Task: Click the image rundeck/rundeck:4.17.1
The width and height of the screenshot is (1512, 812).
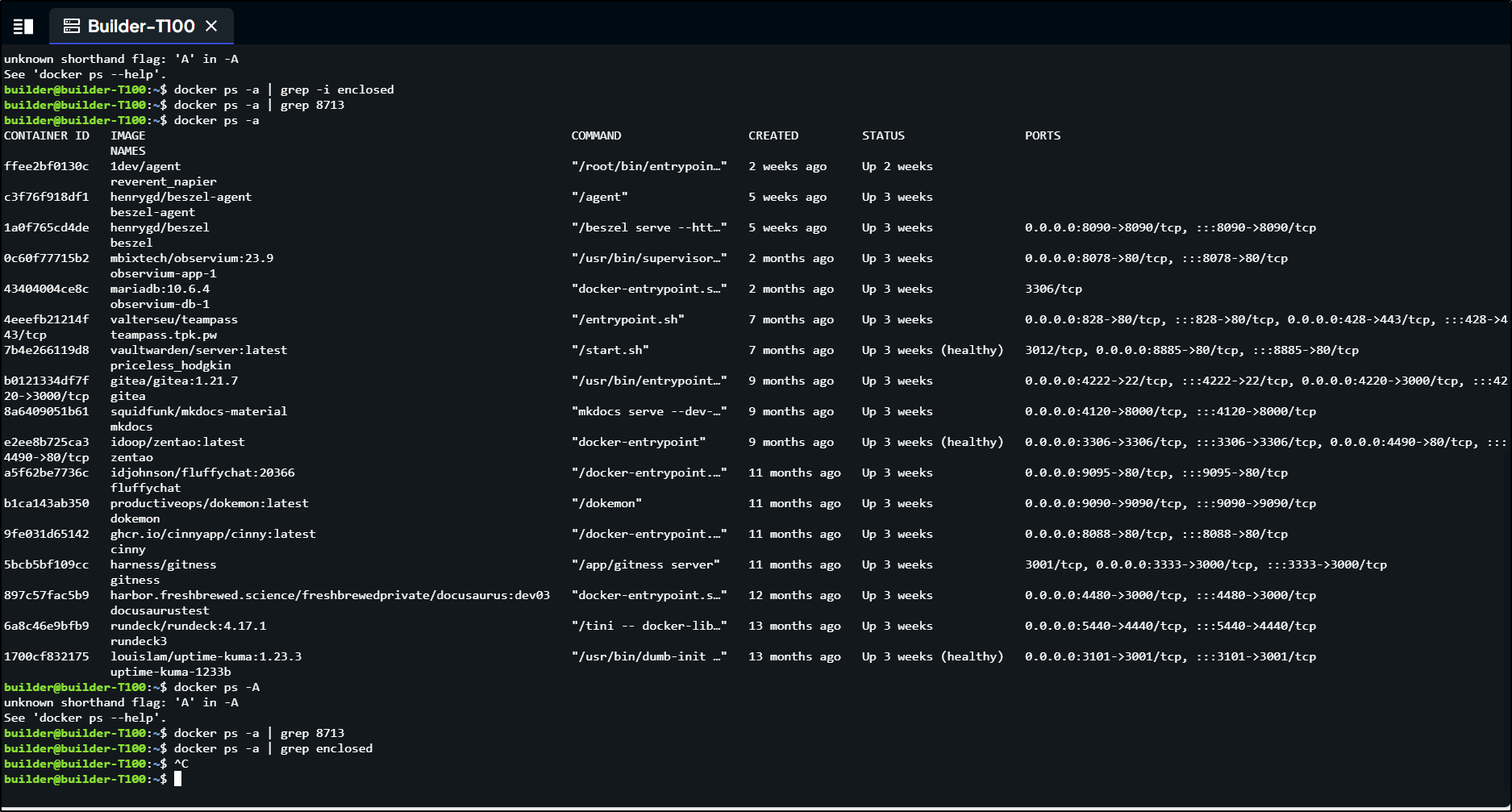Action: [x=189, y=626]
